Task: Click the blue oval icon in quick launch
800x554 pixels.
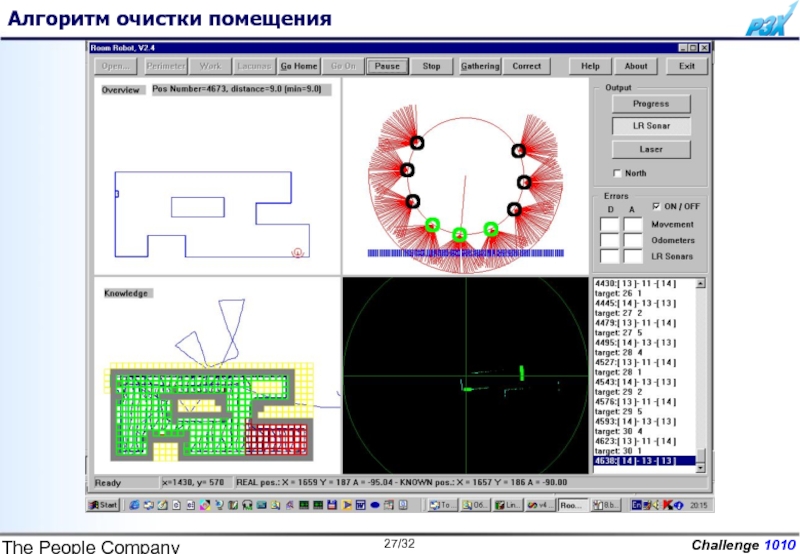Action: (375, 505)
